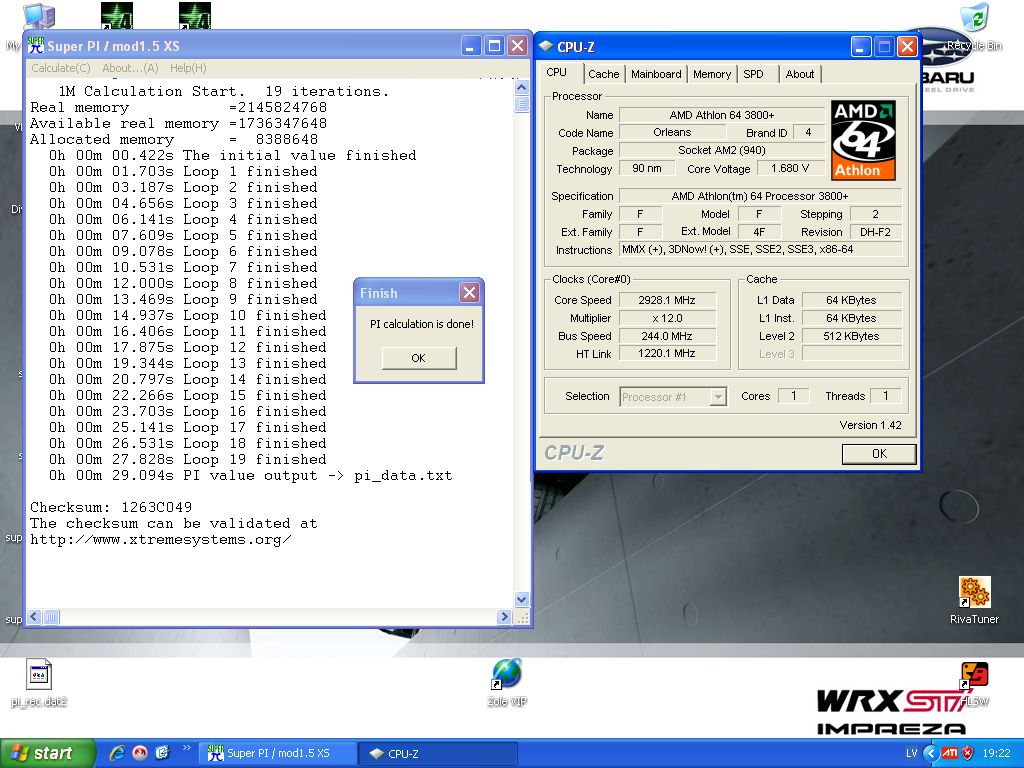Switch to the Memory tab
This screenshot has height=768, width=1024.
coord(712,74)
